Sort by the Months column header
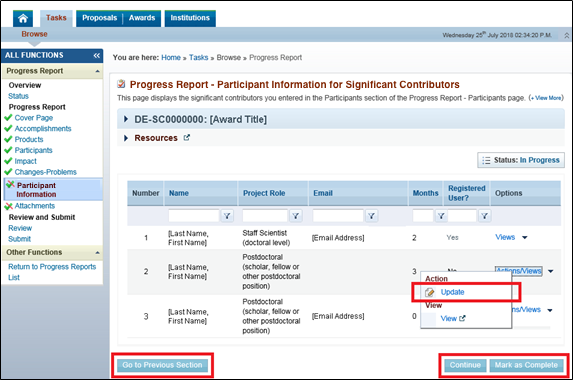This screenshot has width=573, height=380. [425, 193]
